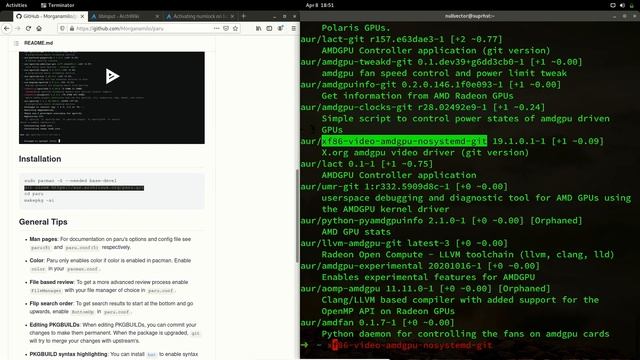The width and height of the screenshot is (640, 360).
Task: Save page to Pocket icon
Action: [226, 29]
